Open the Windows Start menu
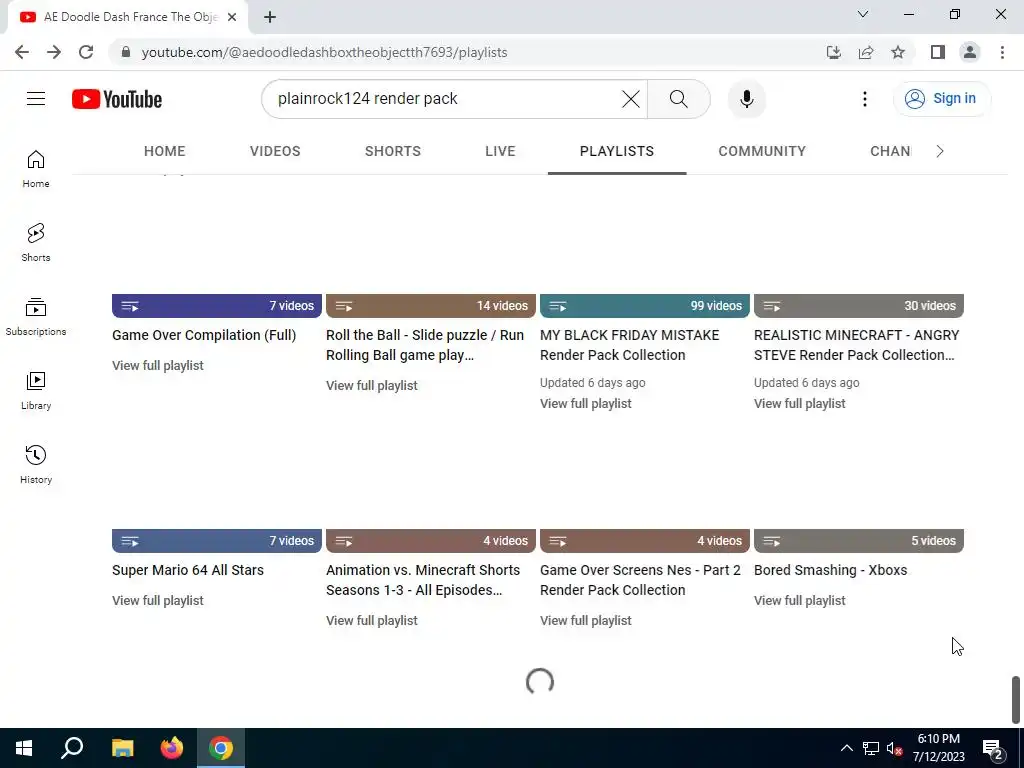Screen dimensions: 1024x768 [x=24, y=748]
